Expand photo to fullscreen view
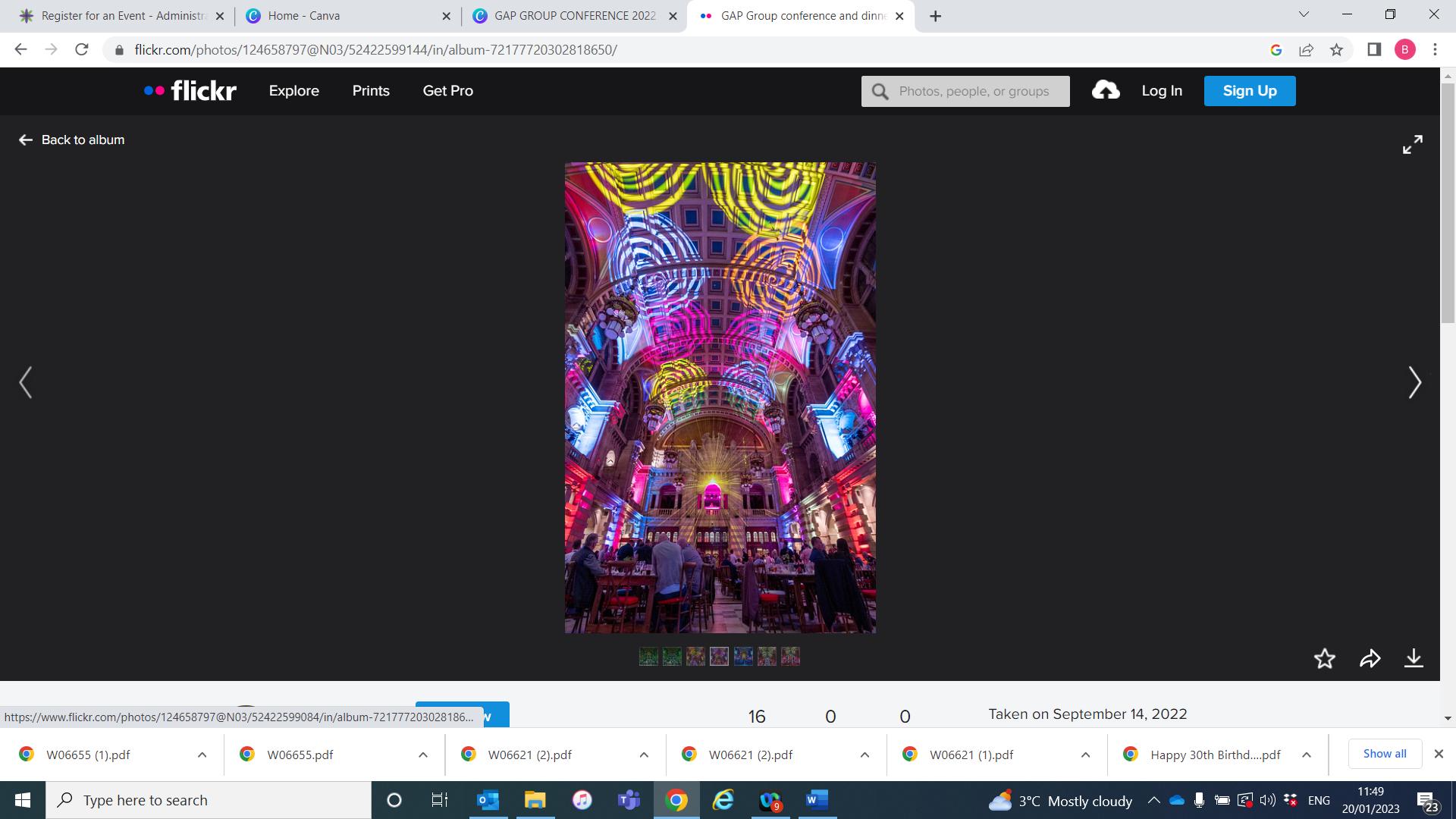The image size is (1456, 819). pos(1412,144)
